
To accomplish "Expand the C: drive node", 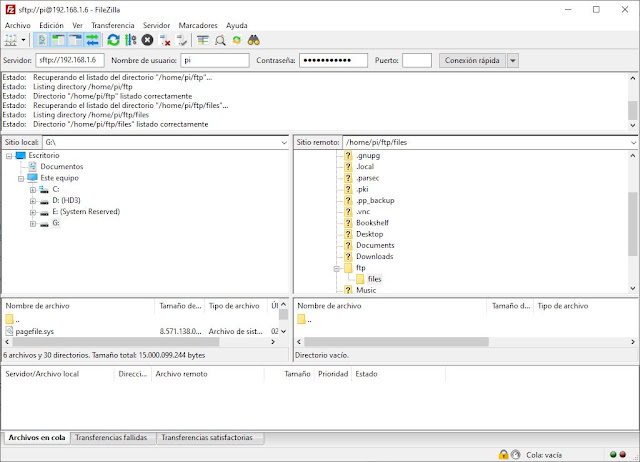I will coord(33,190).
